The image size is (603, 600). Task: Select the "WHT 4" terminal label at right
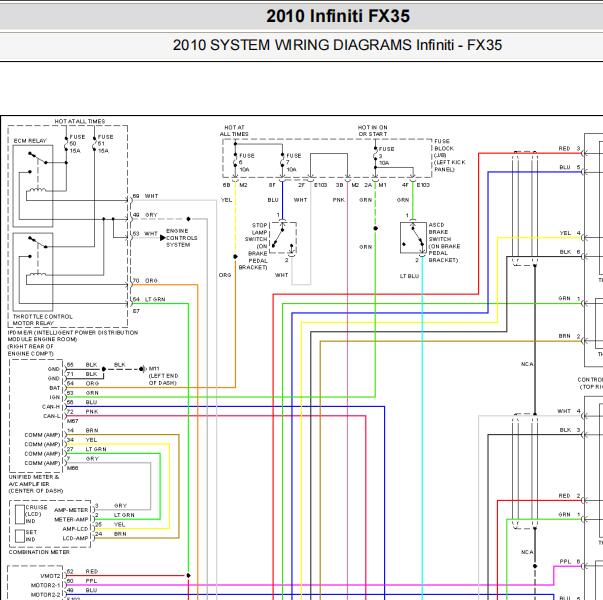tap(569, 411)
